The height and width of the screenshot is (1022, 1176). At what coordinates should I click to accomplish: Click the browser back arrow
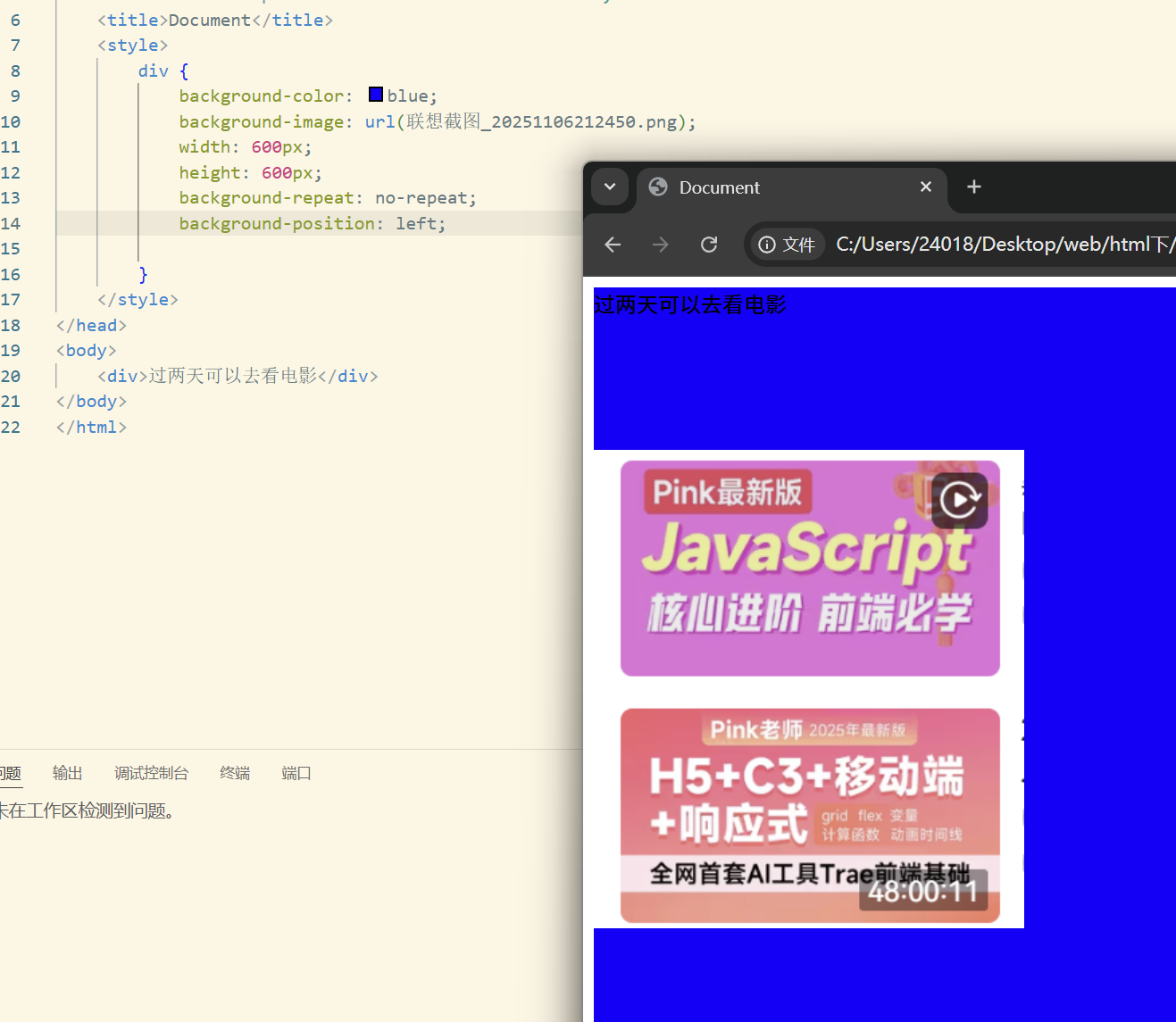coord(613,245)
